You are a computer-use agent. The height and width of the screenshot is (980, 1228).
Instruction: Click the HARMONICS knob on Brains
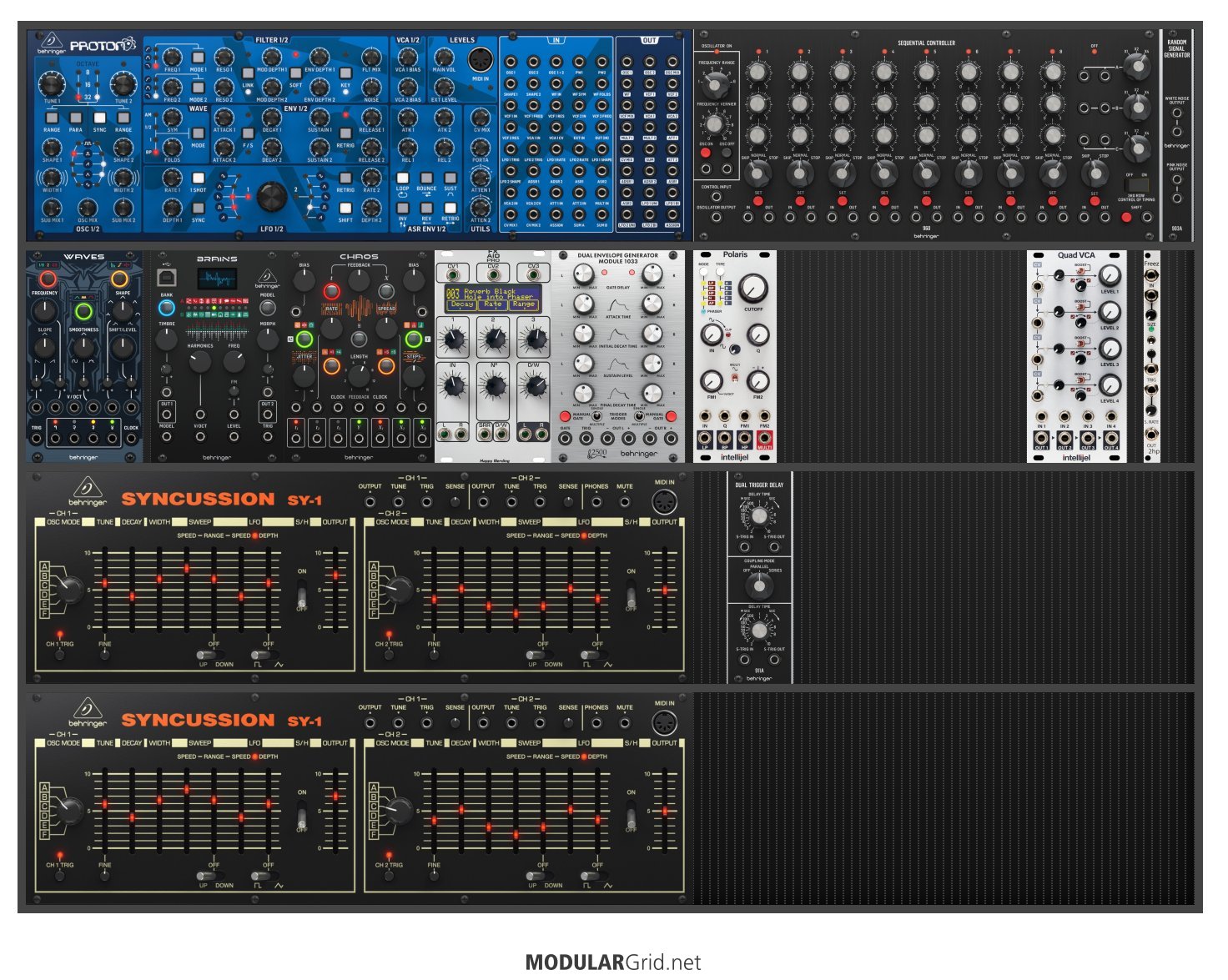pos(199,362)
